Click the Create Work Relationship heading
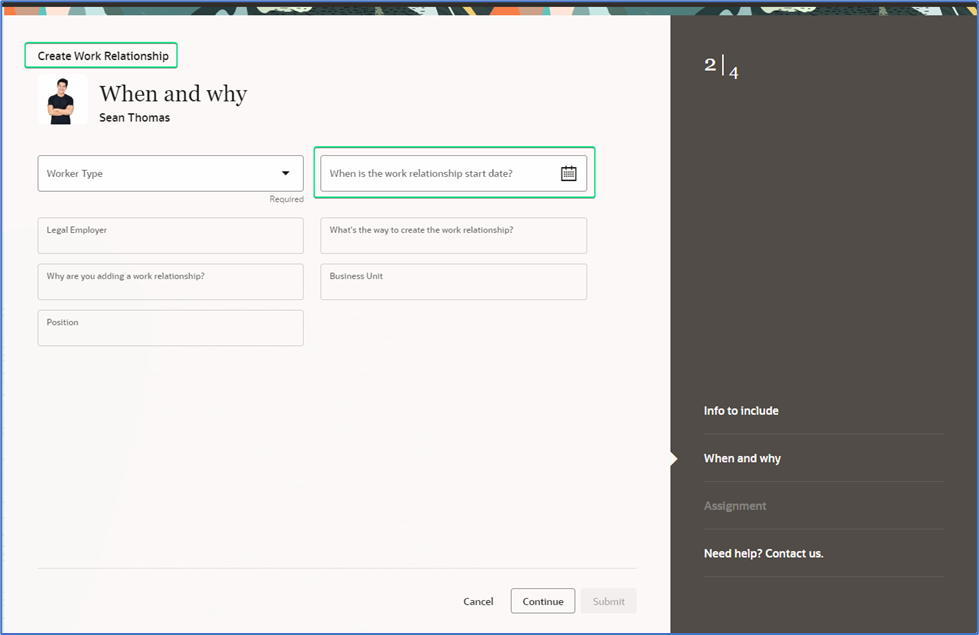The image size is (979, 635). [x=100, y=55]
